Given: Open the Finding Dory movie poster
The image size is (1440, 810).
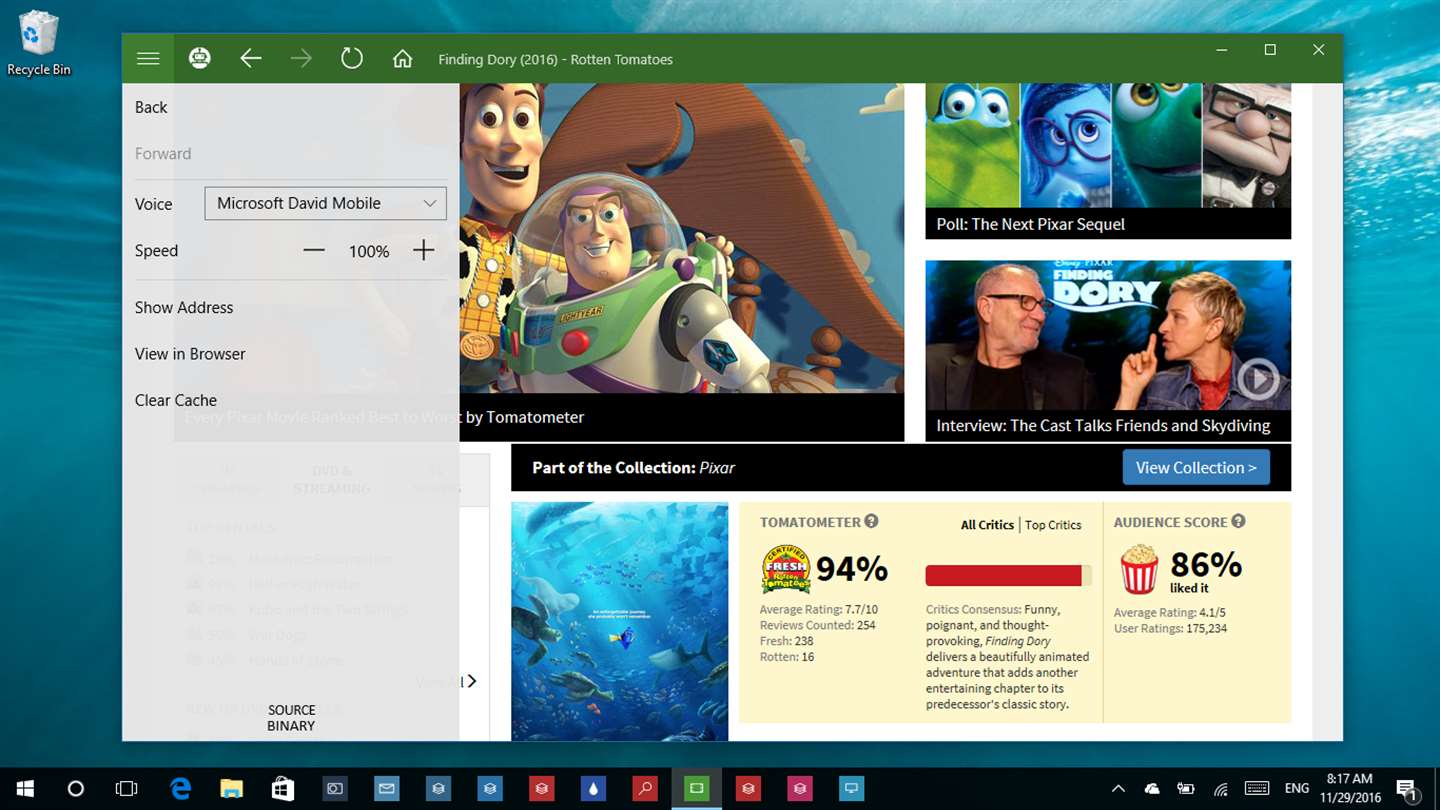Looking at the screenshot, I should 619,621.
